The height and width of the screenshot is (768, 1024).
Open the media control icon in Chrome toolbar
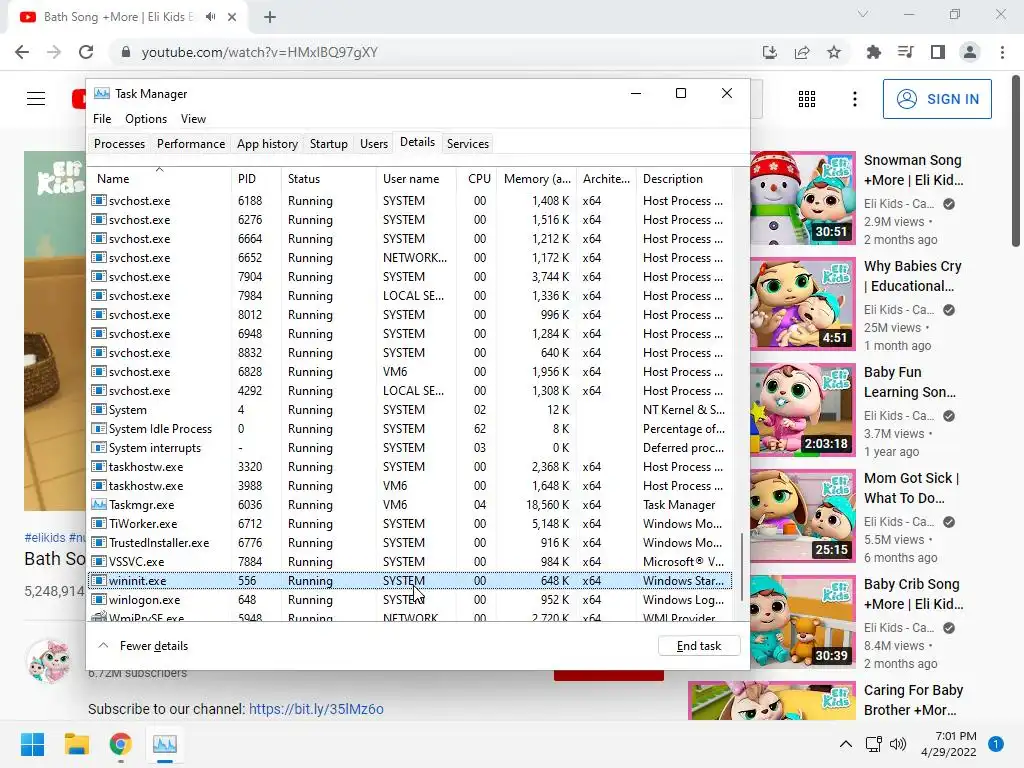pyautogui.click(x=905, y=52)
